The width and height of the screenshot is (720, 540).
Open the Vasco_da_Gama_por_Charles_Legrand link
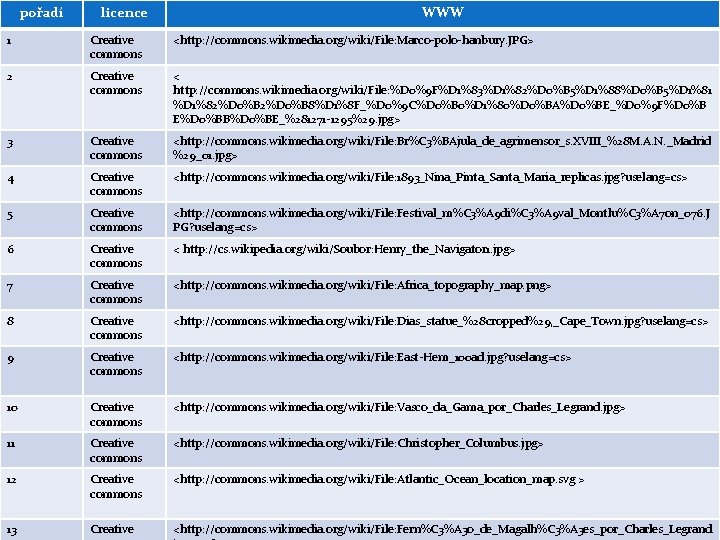coord(399,407)
